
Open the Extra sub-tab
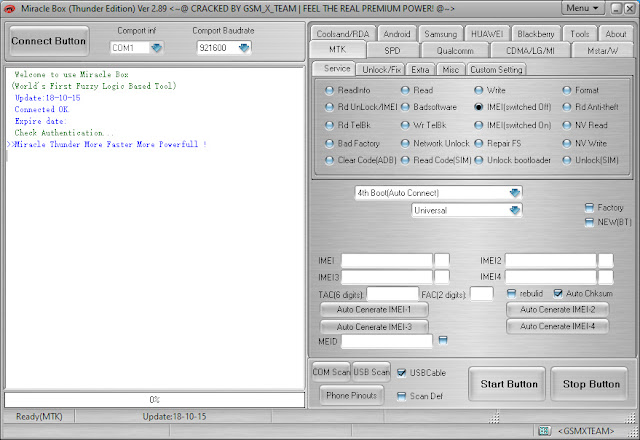point(420,70)
